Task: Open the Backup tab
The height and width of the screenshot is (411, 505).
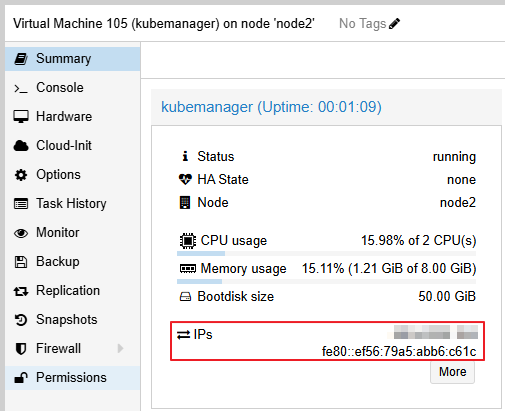Action: [73, 262]
